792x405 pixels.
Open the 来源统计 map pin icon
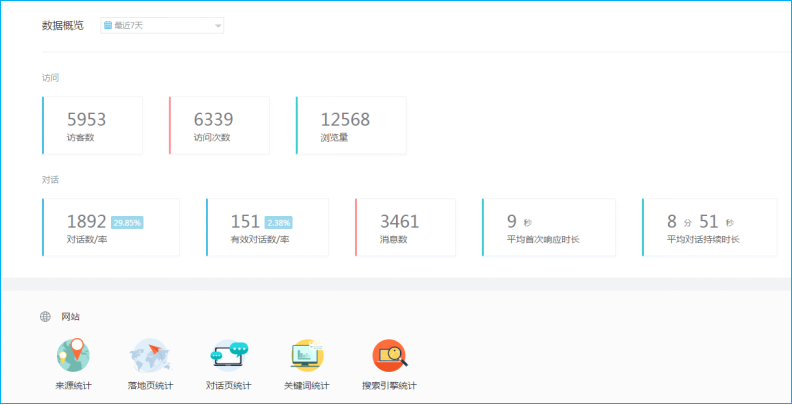point(74,356)
